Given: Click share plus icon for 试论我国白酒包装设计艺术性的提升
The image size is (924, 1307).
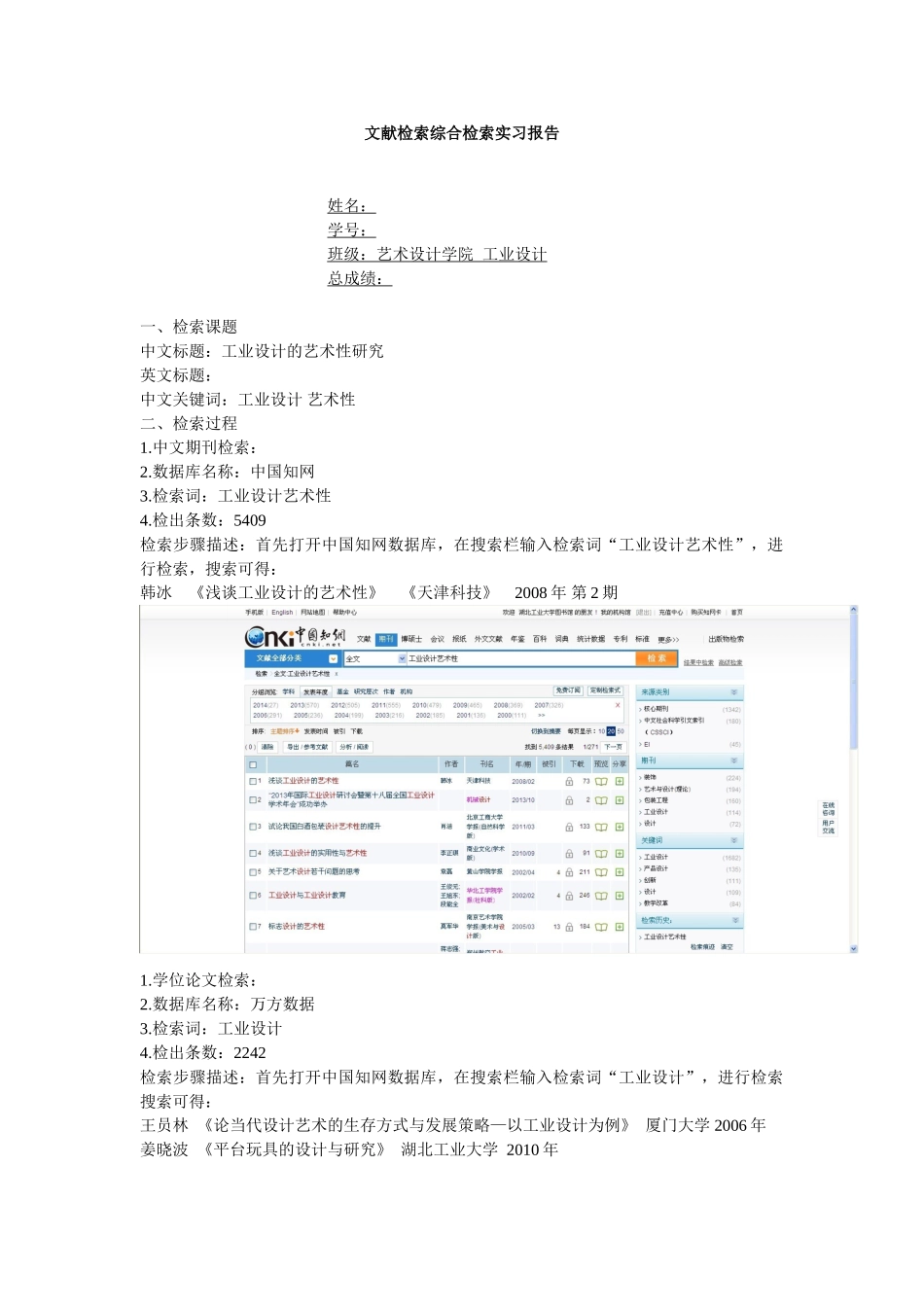Looking at the screenshot, I should click(x=620, y=827).
